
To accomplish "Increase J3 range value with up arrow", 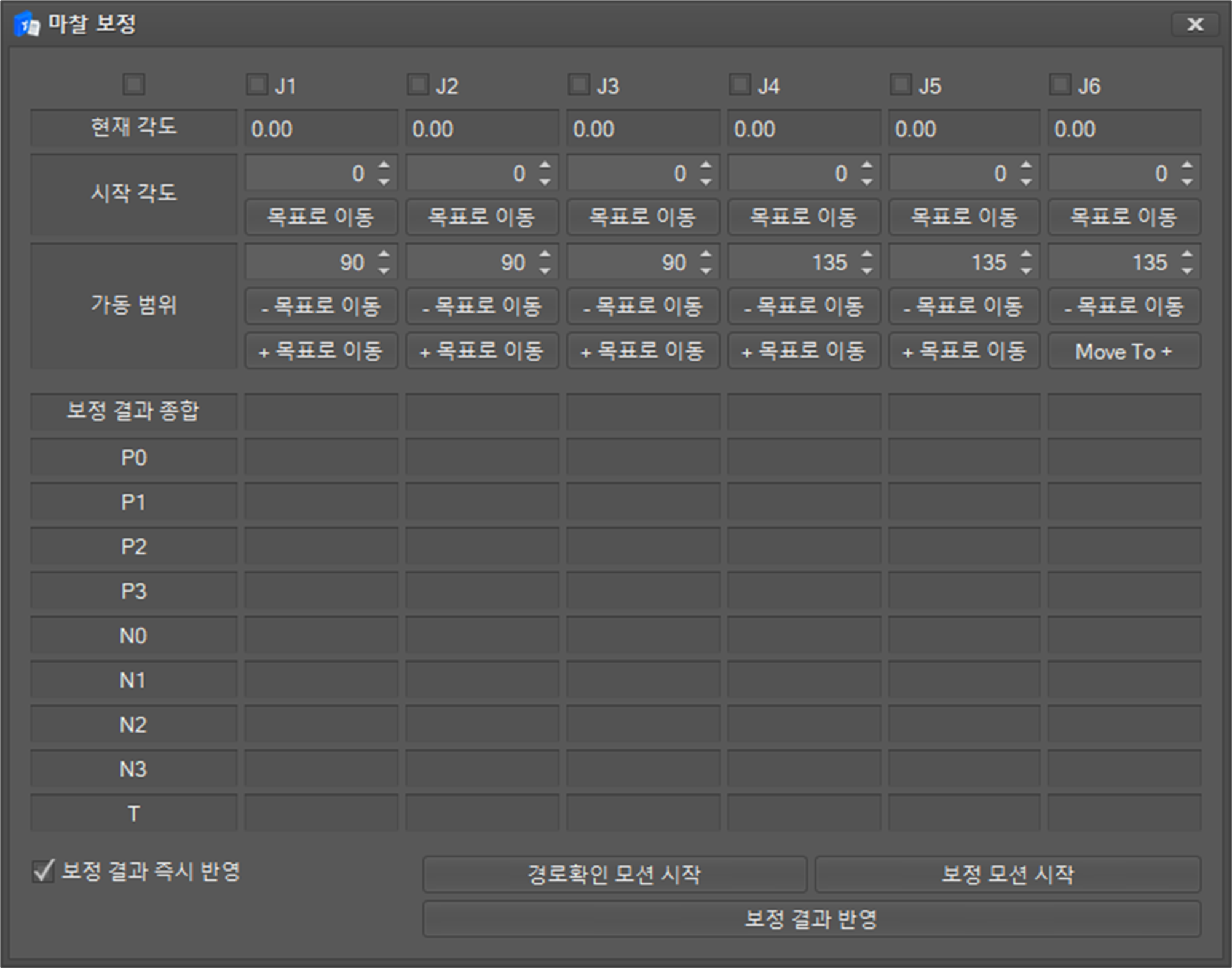I will point(706,254).
